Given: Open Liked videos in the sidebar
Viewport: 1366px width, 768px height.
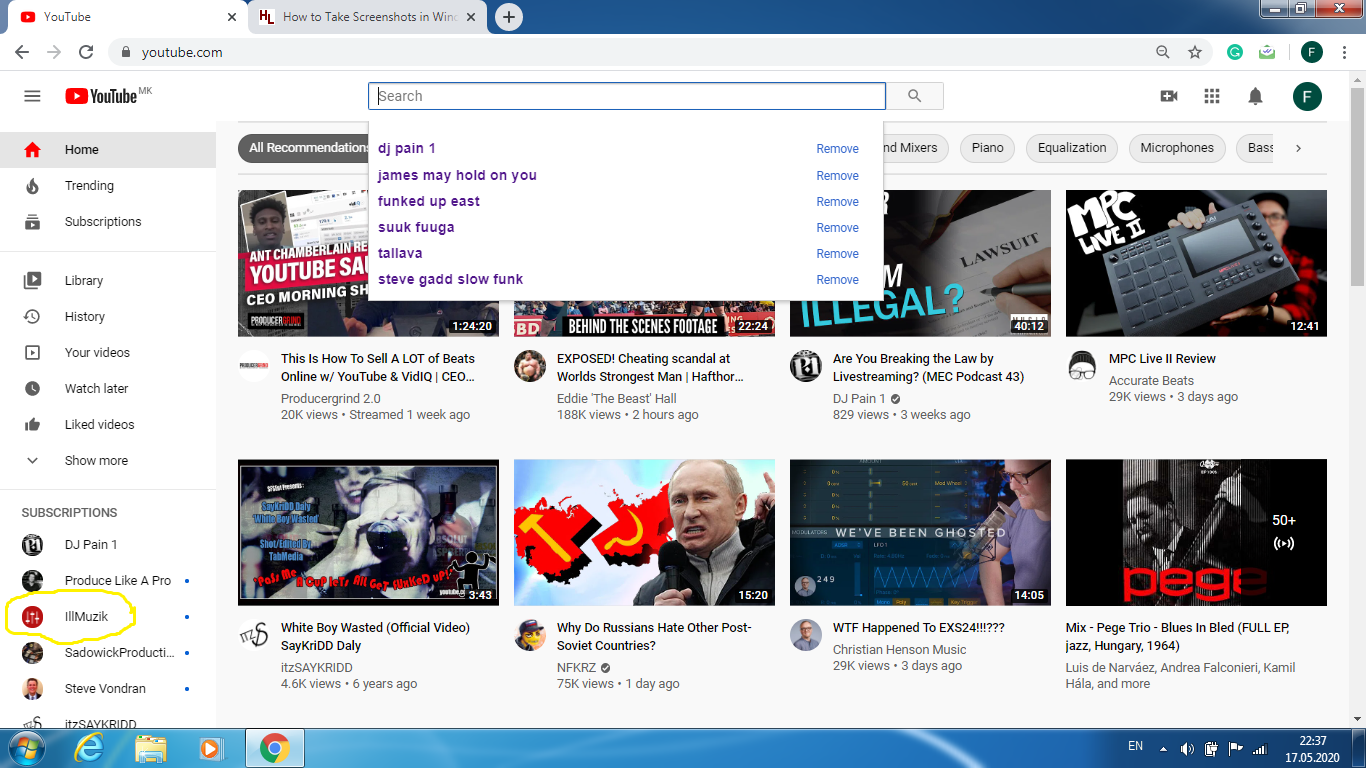Looking at the screenshot, I should (108, 424).
